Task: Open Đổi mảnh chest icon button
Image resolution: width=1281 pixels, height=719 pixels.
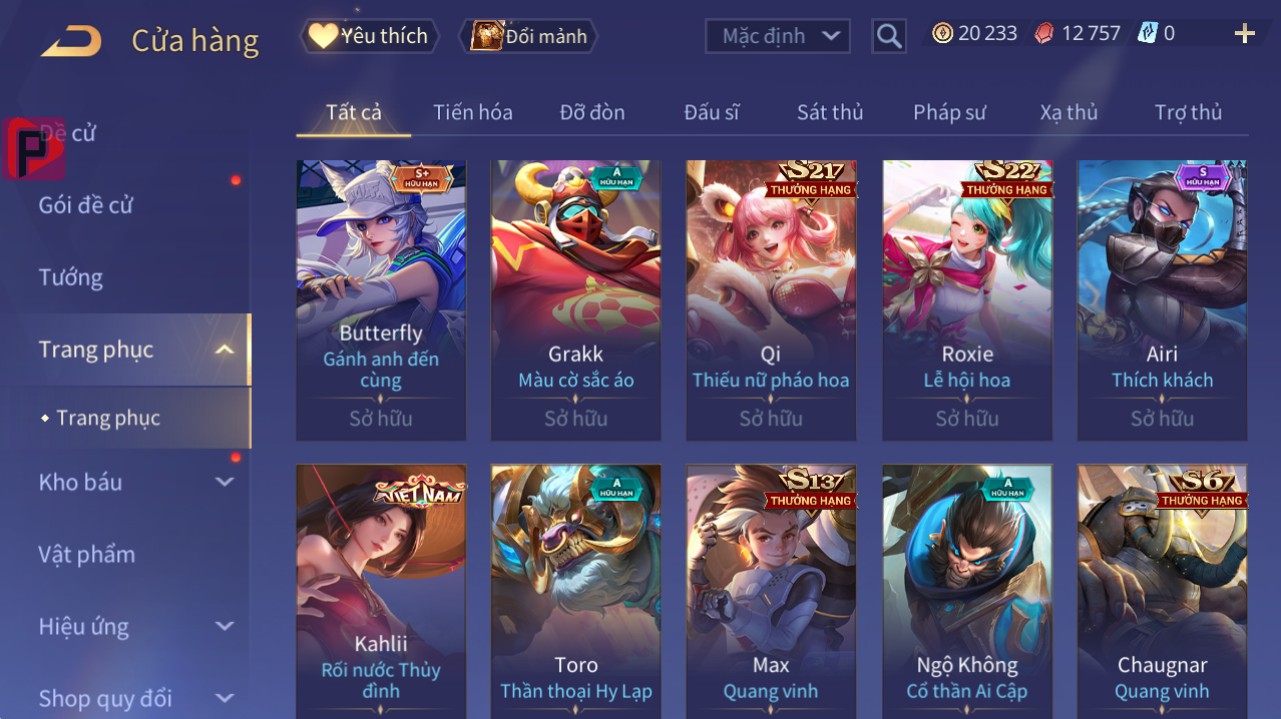Action: [x=528, y=36]
